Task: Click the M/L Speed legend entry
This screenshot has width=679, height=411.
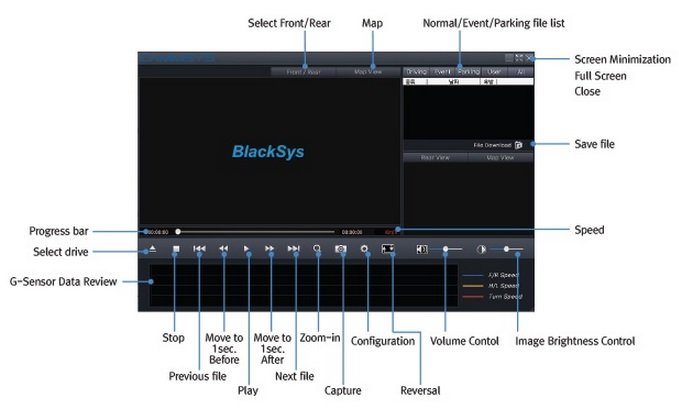Action: pos(491,286)
